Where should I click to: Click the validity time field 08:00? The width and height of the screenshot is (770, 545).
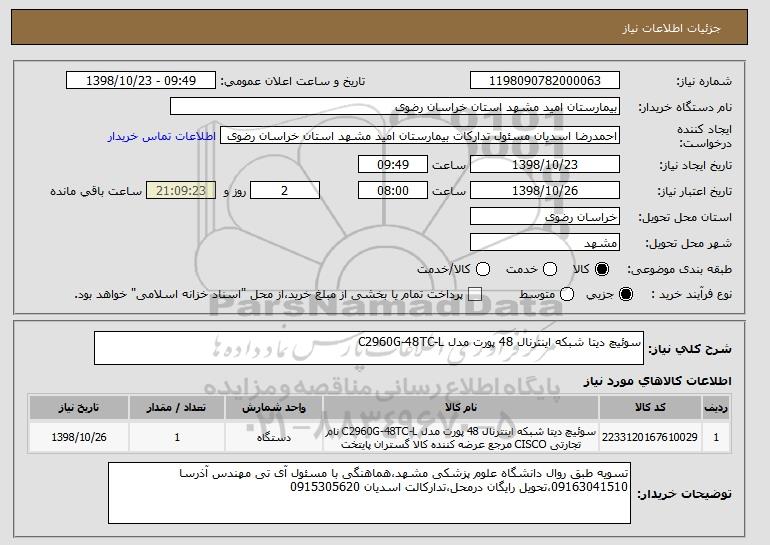coord(393,191)
